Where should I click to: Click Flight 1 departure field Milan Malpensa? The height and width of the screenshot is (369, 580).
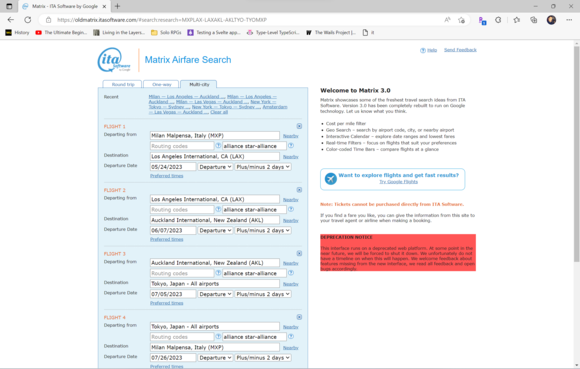click(215, 135)
